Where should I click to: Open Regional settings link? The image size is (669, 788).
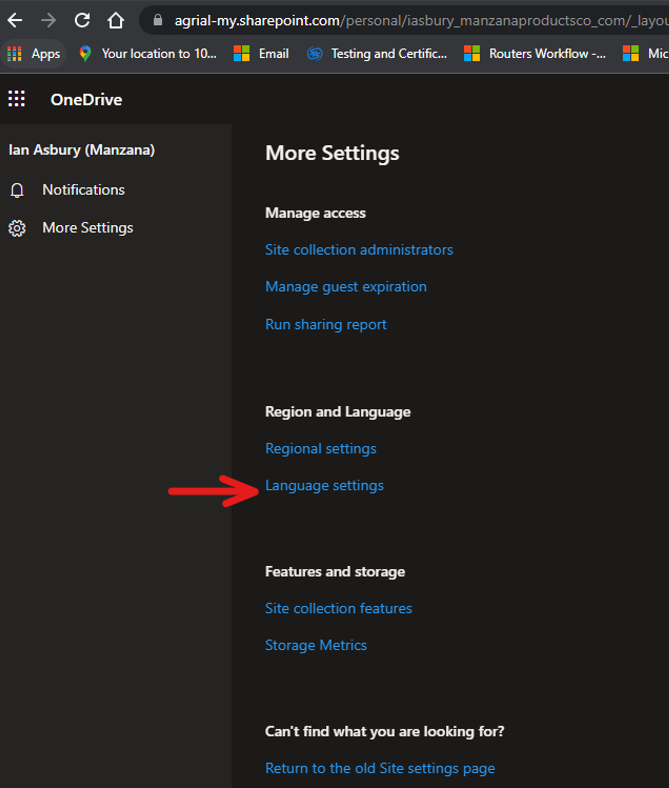tap(321, 449)
